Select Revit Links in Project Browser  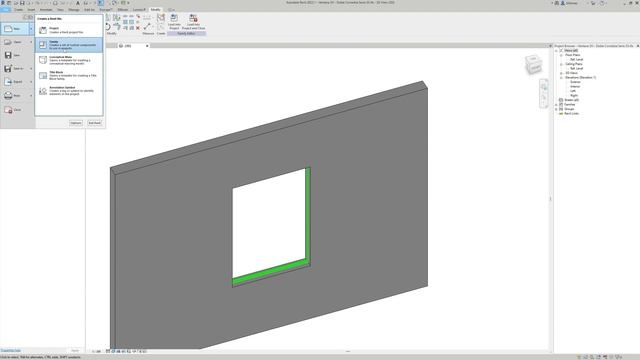(x=571, y=113)
